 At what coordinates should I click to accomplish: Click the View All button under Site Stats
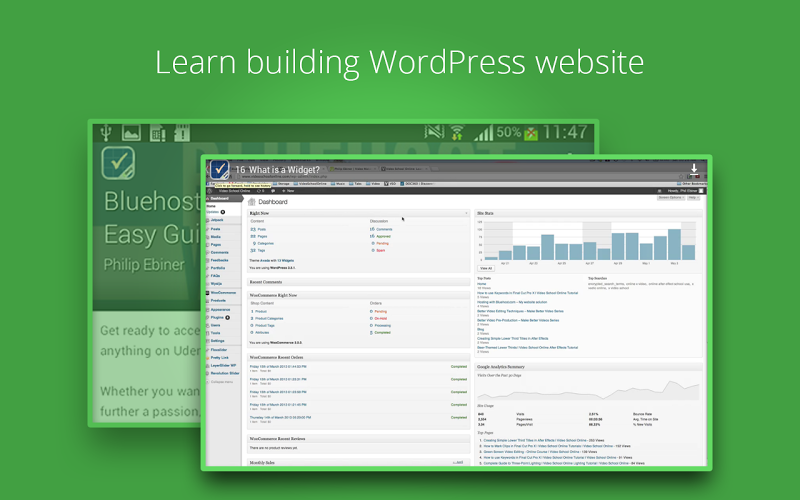point(486,268)
